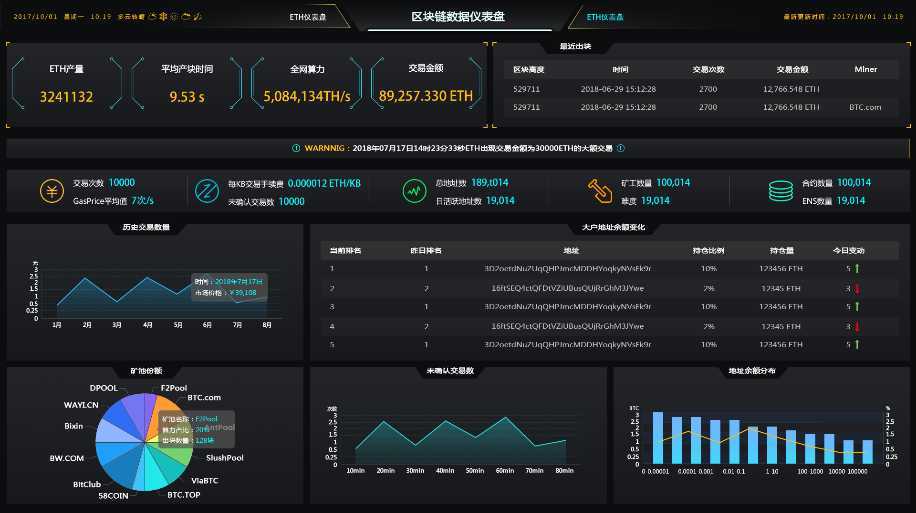Click the blue Z circle icon beside 每KB交易手续费
The height and width of the screenshot is (513, 916).
[x=206, y=191]
